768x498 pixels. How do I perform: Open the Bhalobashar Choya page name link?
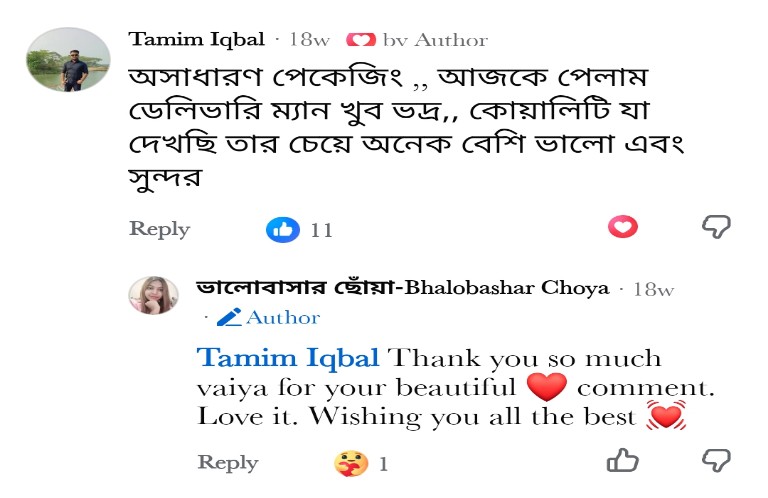coord(403,288)
